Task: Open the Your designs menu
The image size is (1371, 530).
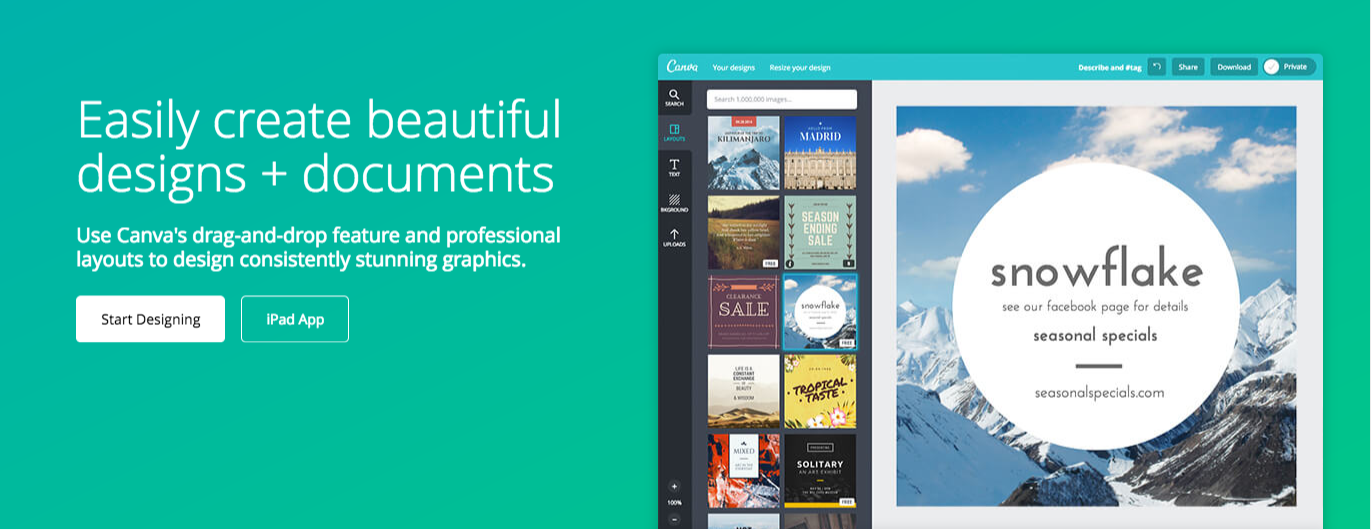Action: [733, 68]
